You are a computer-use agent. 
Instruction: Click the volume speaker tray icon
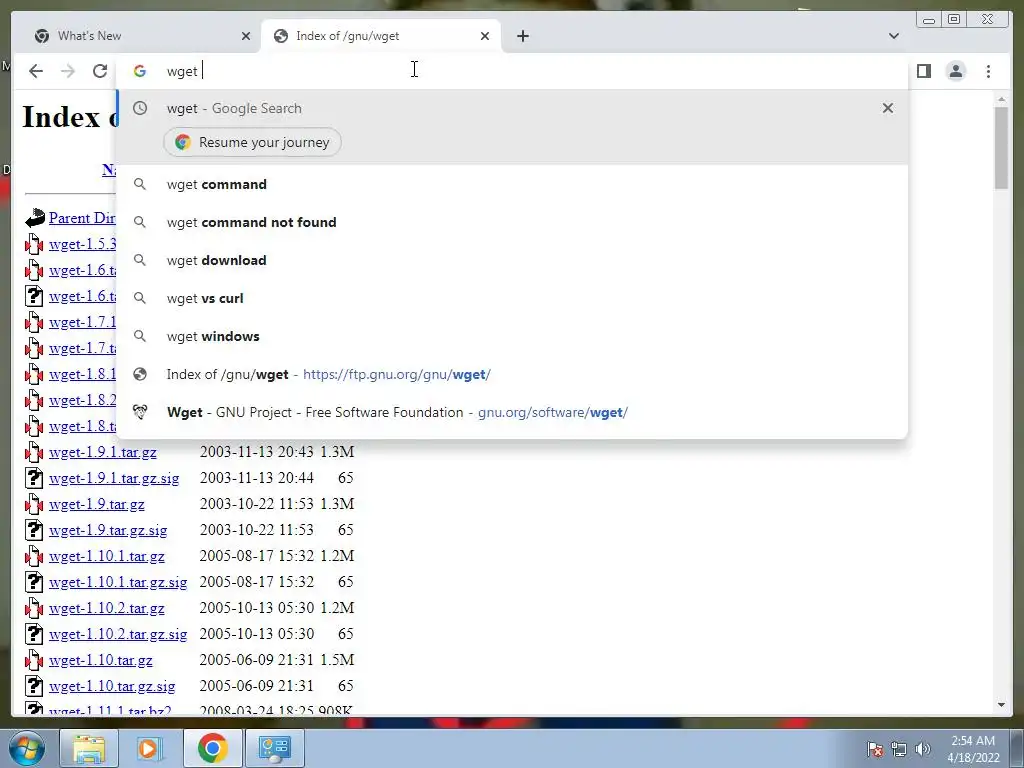923,749
